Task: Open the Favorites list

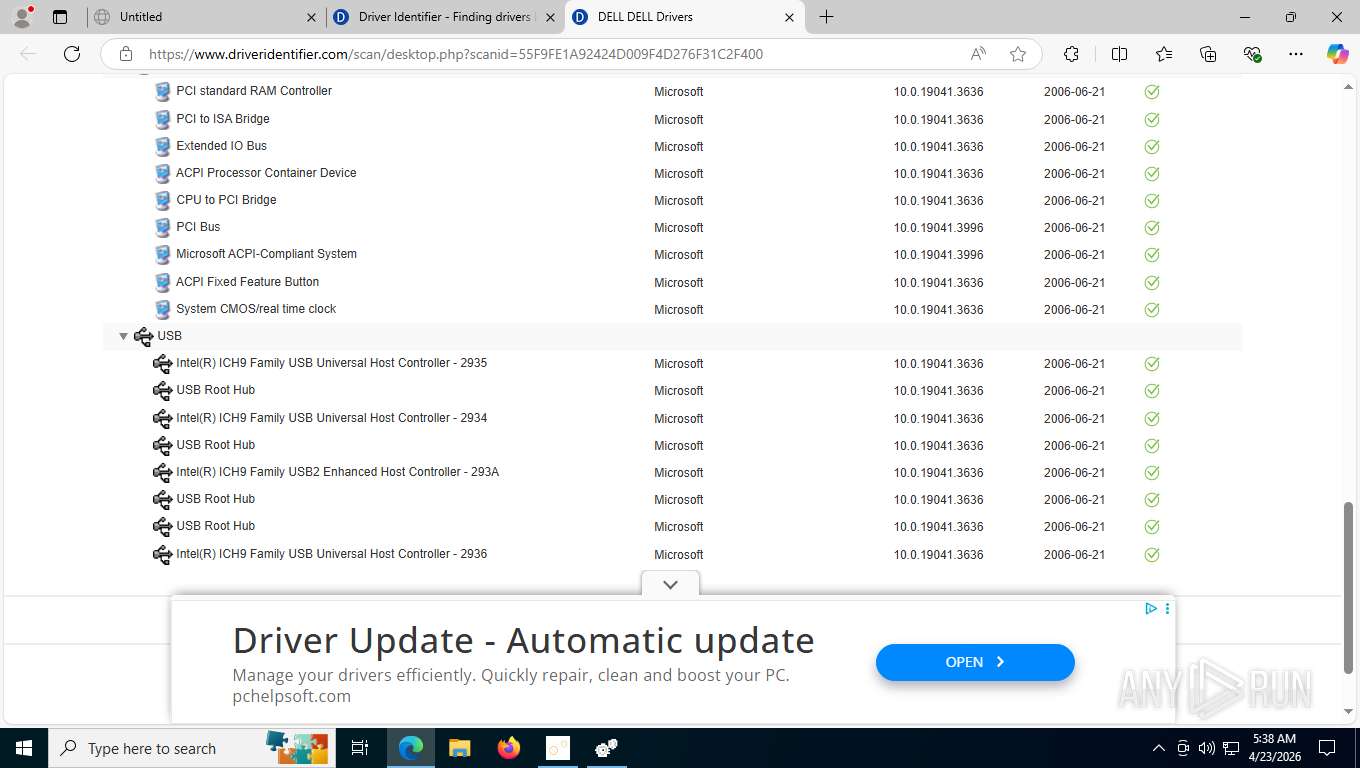Action: point(1164,54)
